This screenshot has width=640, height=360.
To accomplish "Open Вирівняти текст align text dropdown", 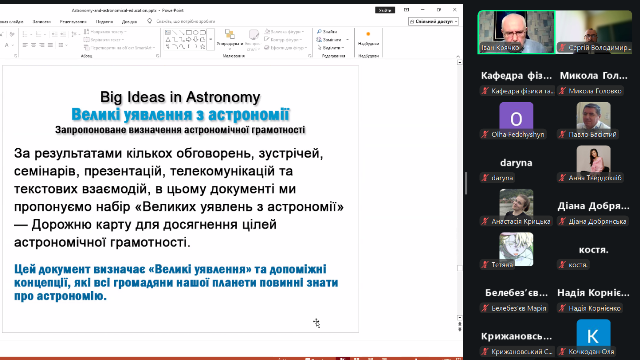I will pyautogui.click(x=104, y=40).
